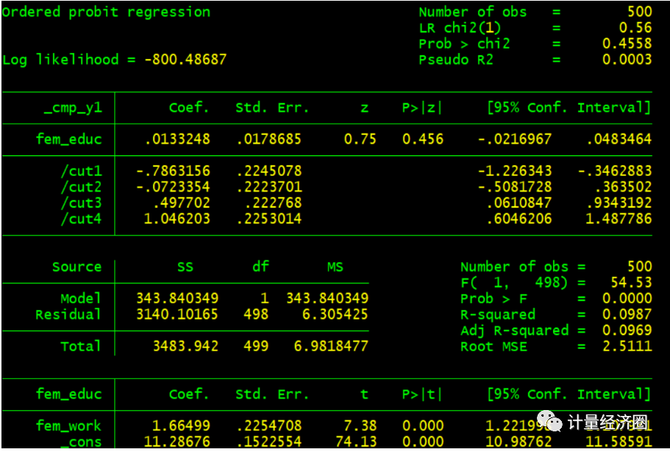Click the LR chi2(1) value 0.56
Viewport: 670px width, 452px height.
click(635, 28)
